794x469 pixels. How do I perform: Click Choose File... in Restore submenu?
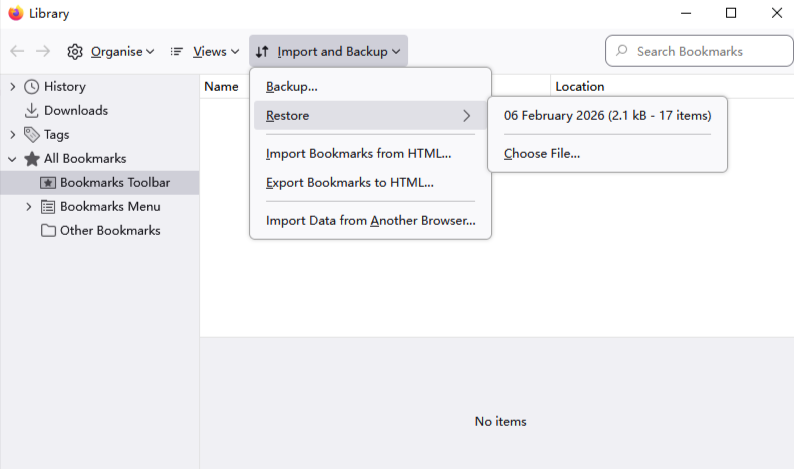point(542,154)
